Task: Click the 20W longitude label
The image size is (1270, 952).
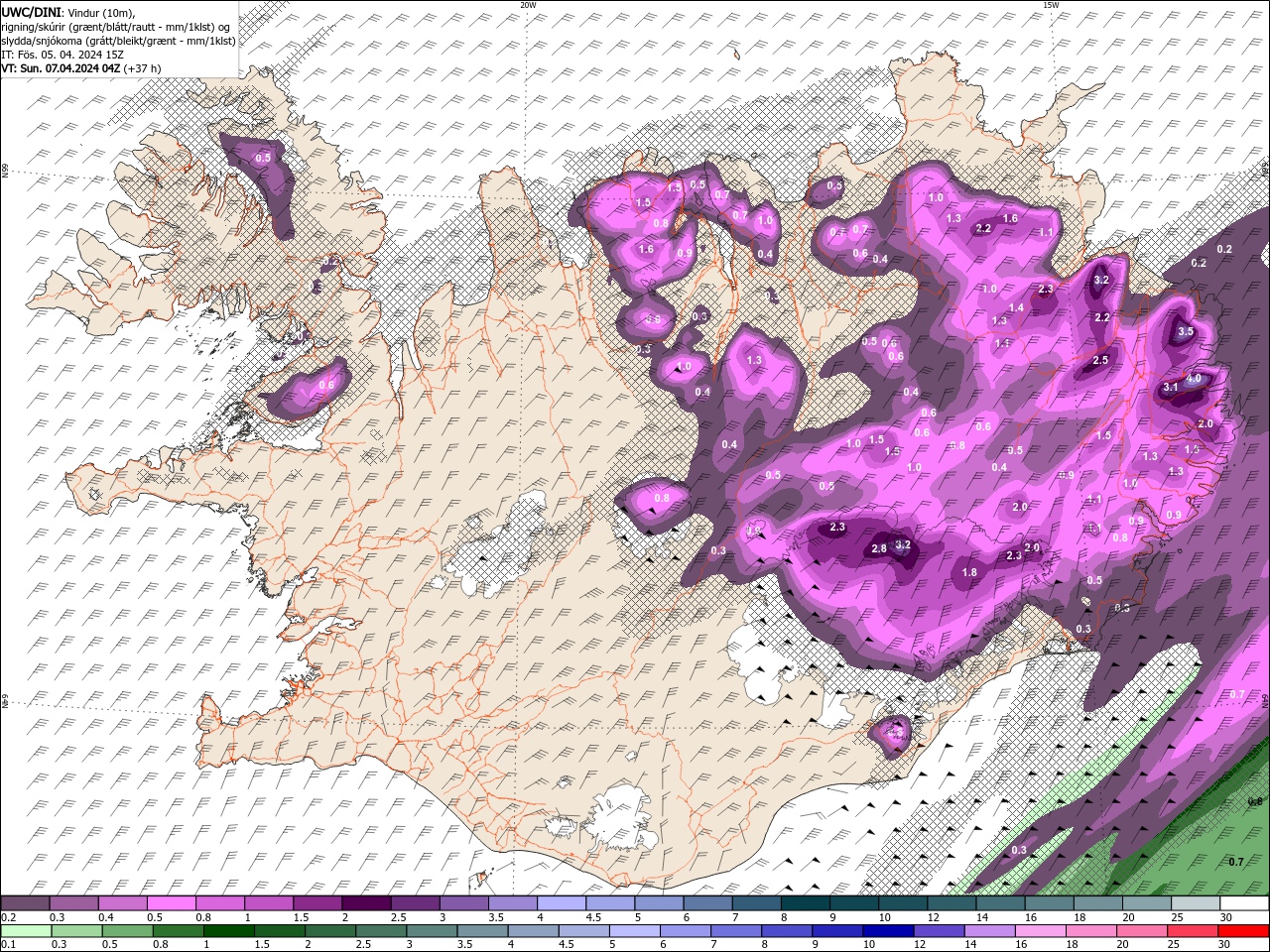Action: tap(528, 5)
